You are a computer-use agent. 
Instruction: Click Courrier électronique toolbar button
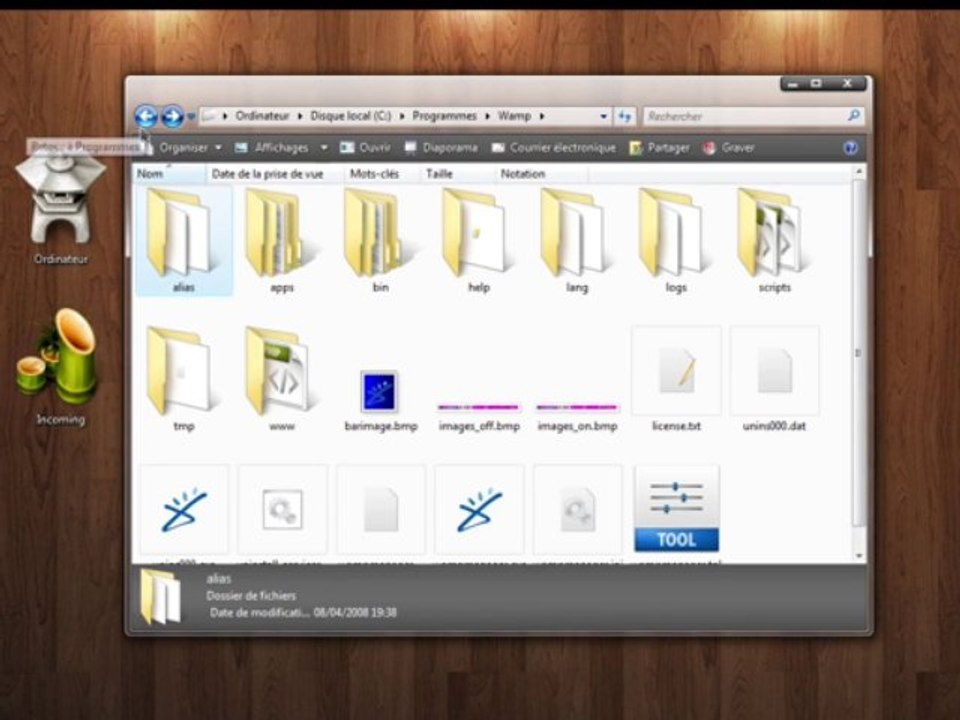(x=554, y=148)
